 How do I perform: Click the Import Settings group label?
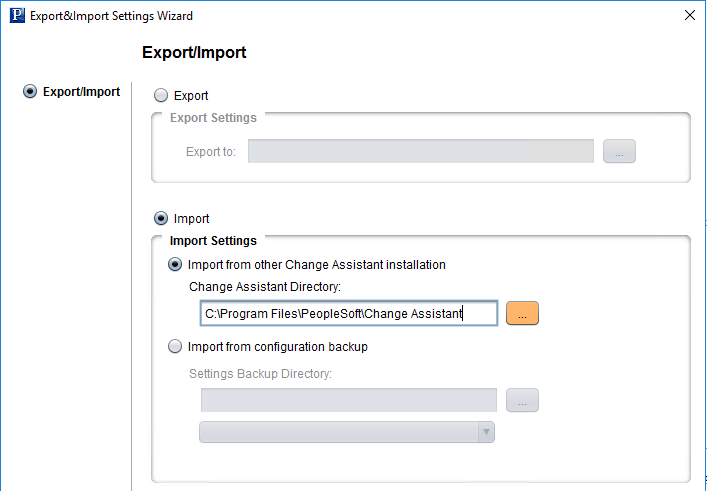click(213, 241)
